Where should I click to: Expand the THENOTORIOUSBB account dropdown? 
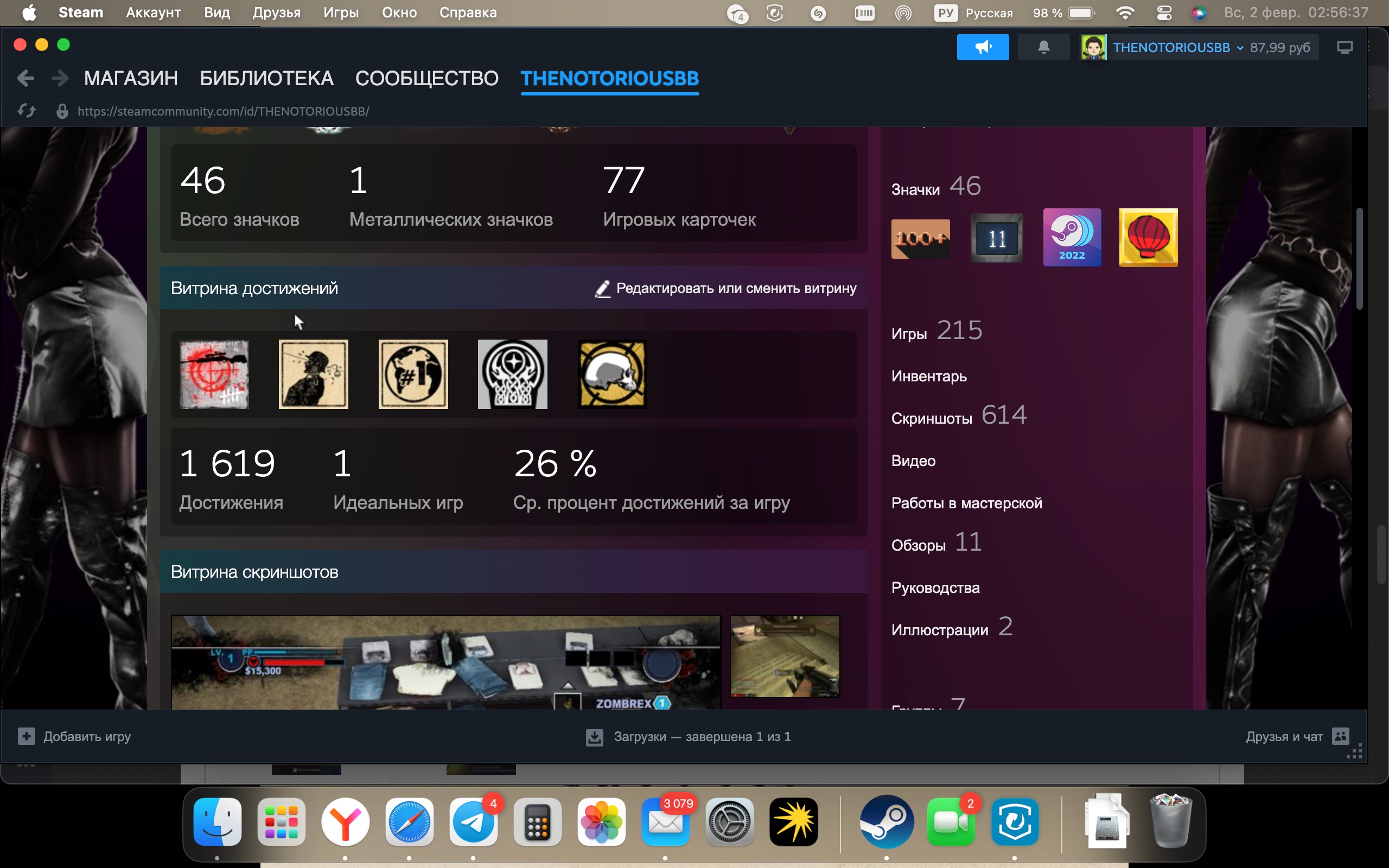pyautogui.click(x=1240, y=48)
